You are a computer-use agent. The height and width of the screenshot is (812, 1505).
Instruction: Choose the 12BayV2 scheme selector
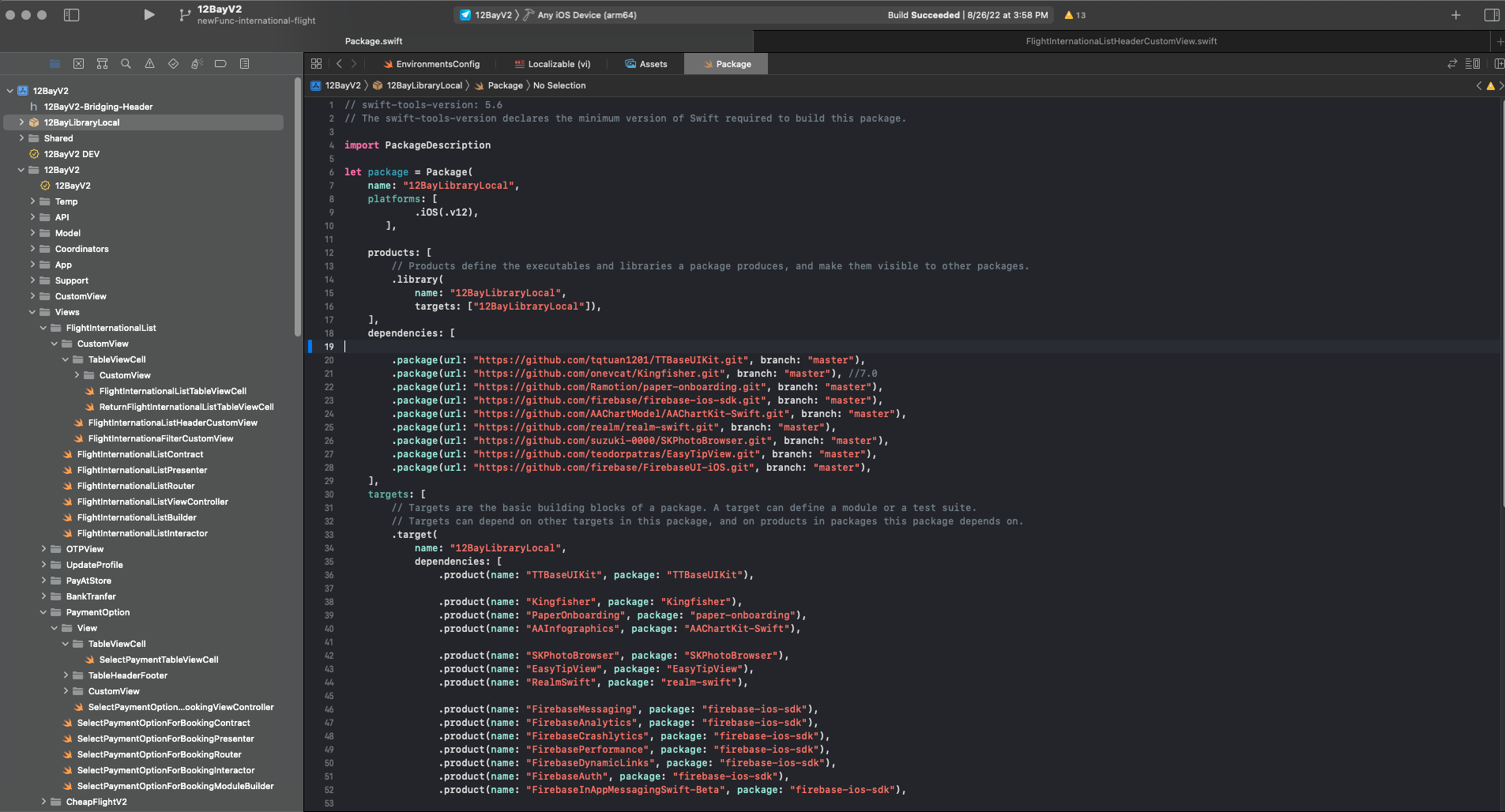tap(486, 15)
